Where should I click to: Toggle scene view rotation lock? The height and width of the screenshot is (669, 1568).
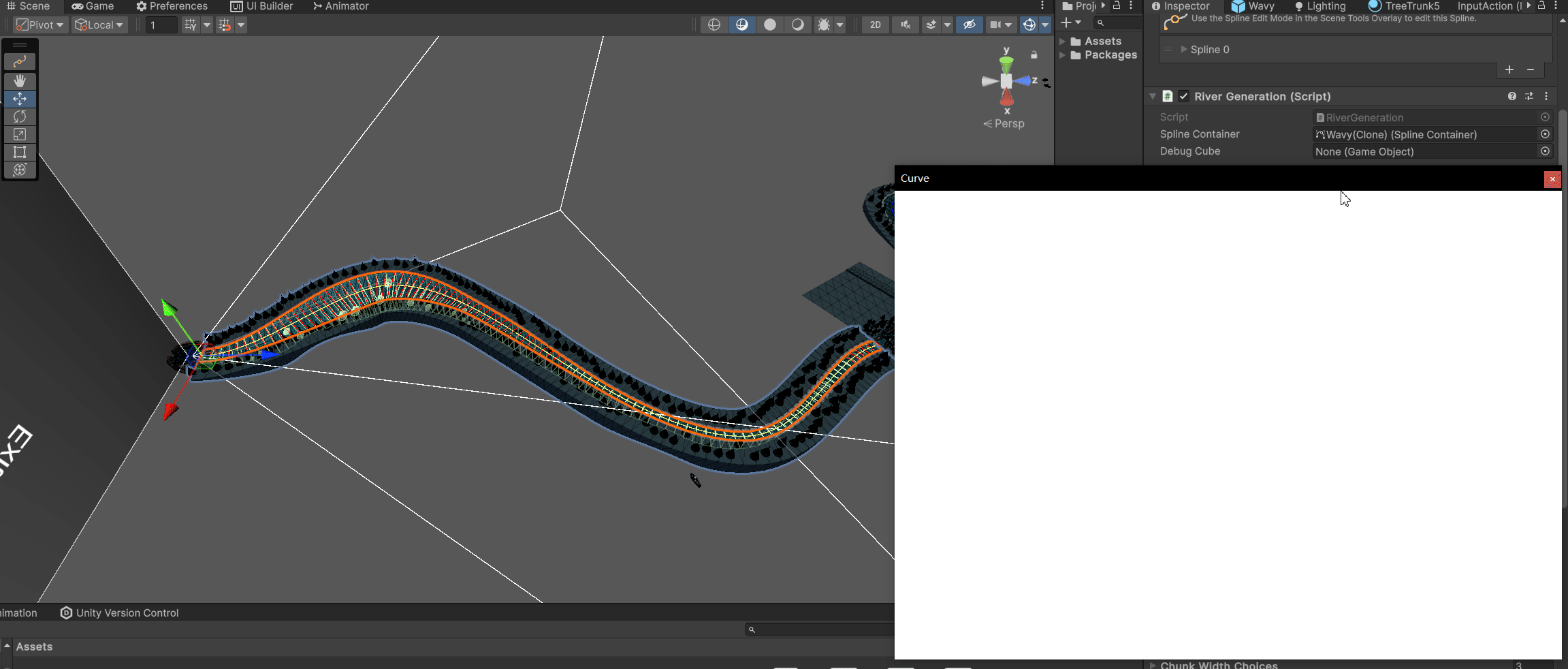(x=1034, y=55)
